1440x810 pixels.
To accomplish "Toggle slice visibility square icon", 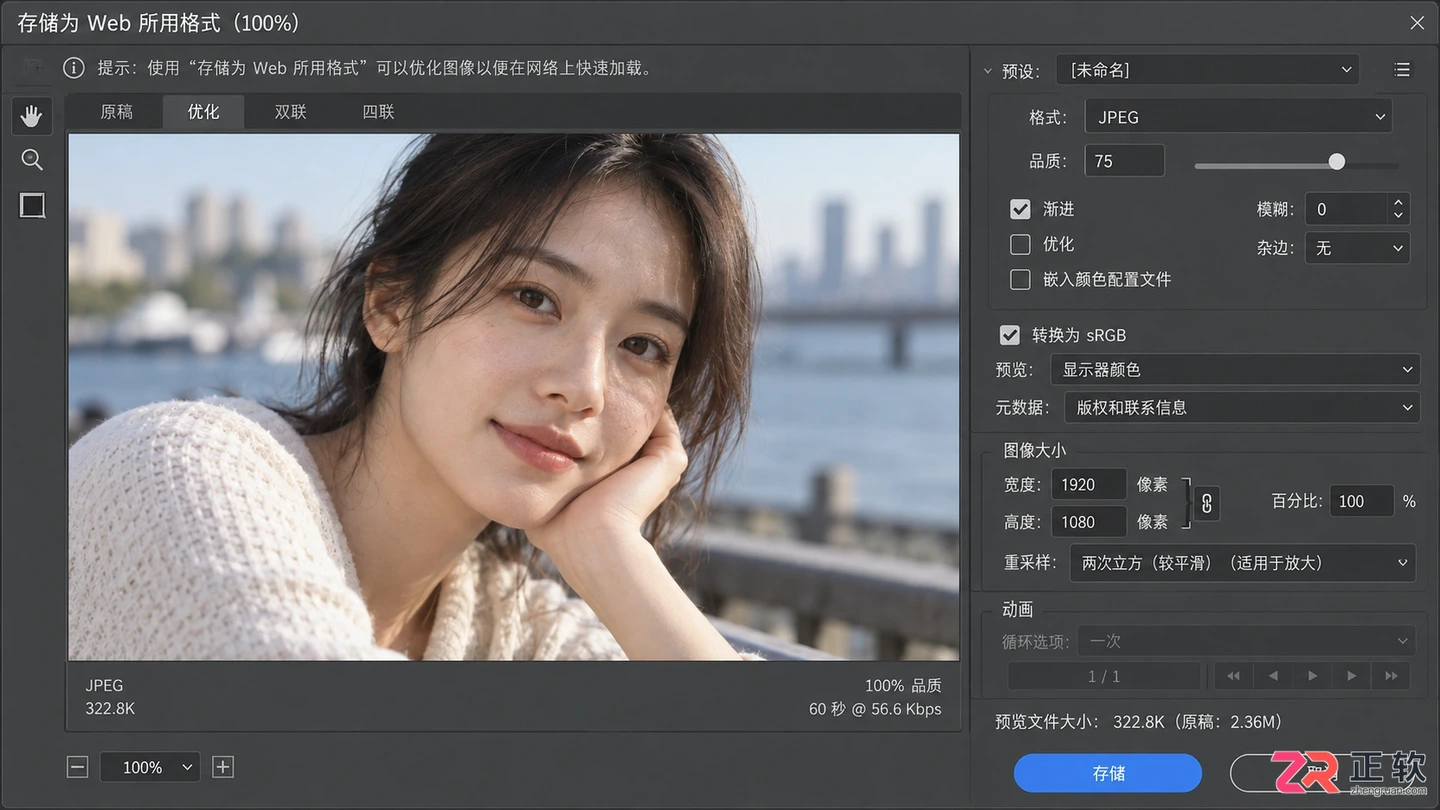I will pos(32,206).
